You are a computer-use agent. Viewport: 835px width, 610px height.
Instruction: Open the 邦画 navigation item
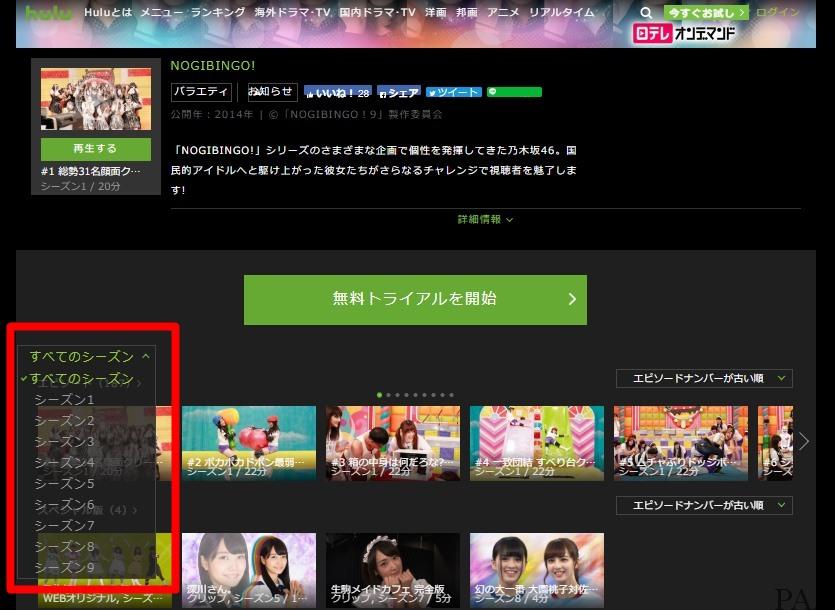click(x=467, y=12)
